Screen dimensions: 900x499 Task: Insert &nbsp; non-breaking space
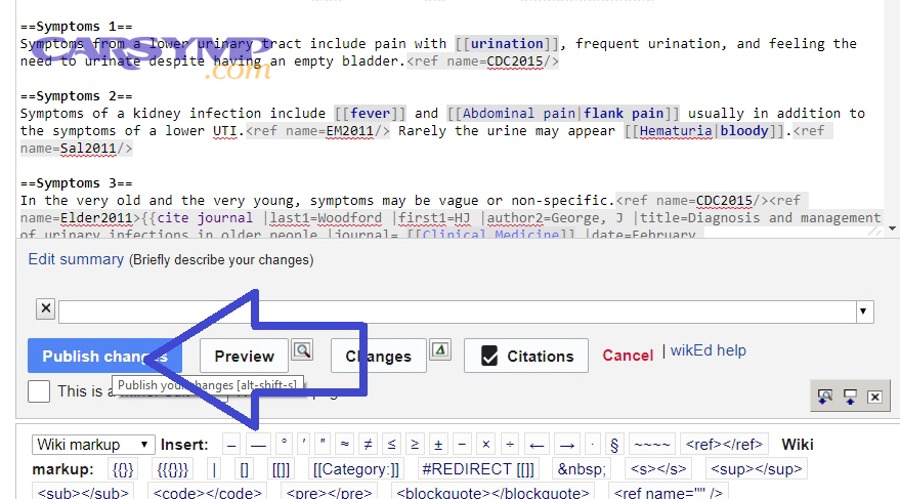581,469
